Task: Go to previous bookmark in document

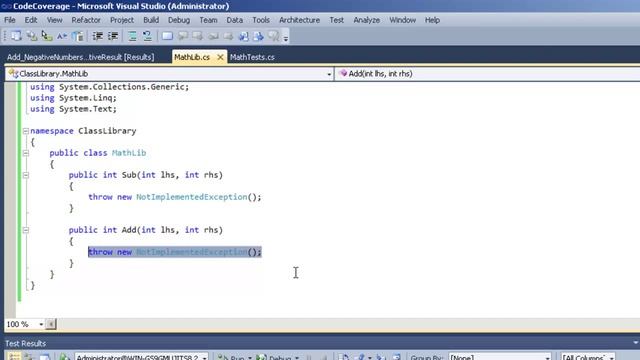Action: tap(244, 36)
